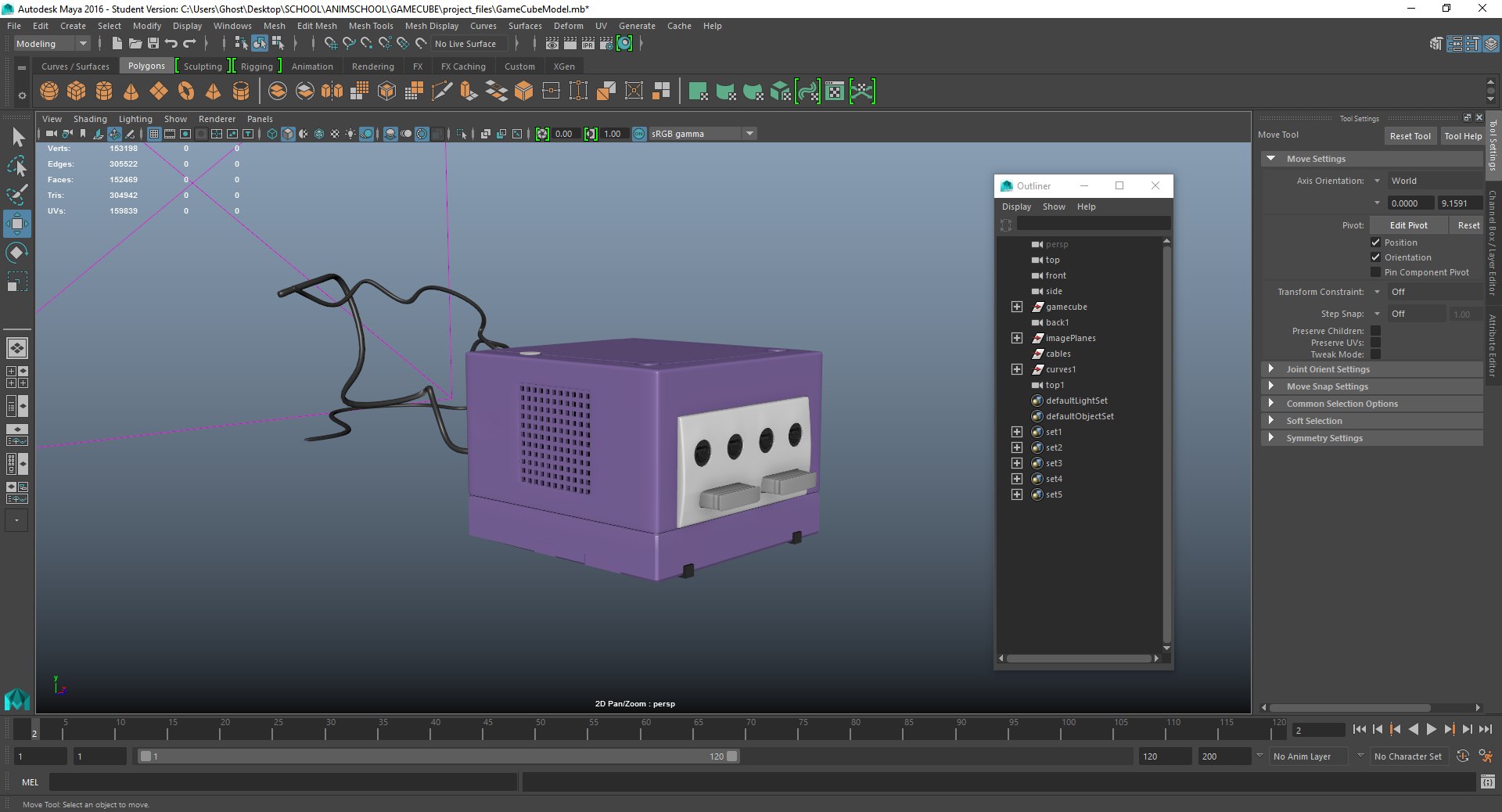1502x812 pixels.
Task: Open the Modeling menu set dropdown
Action: click(52, 44)
